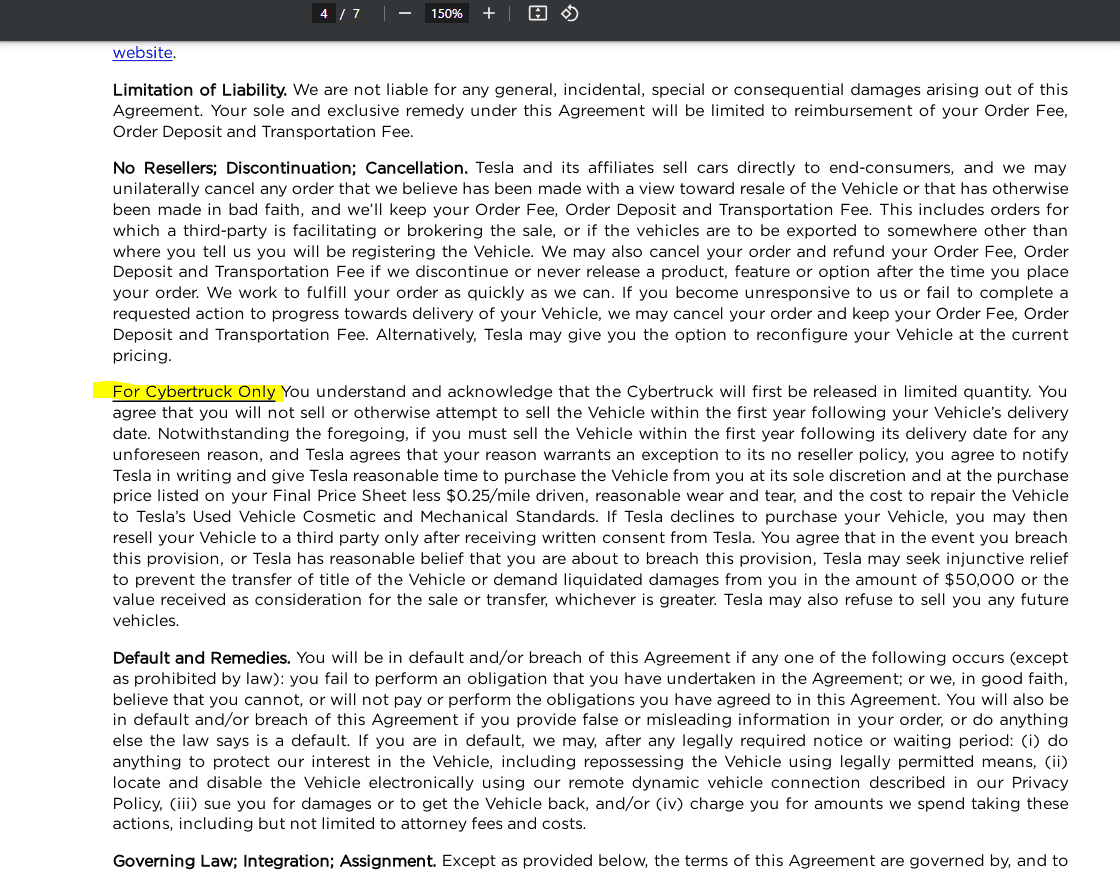Click the $50,000 amount in the text
The height and width of the screenshot is (873, 1120).
pos(979,579)
